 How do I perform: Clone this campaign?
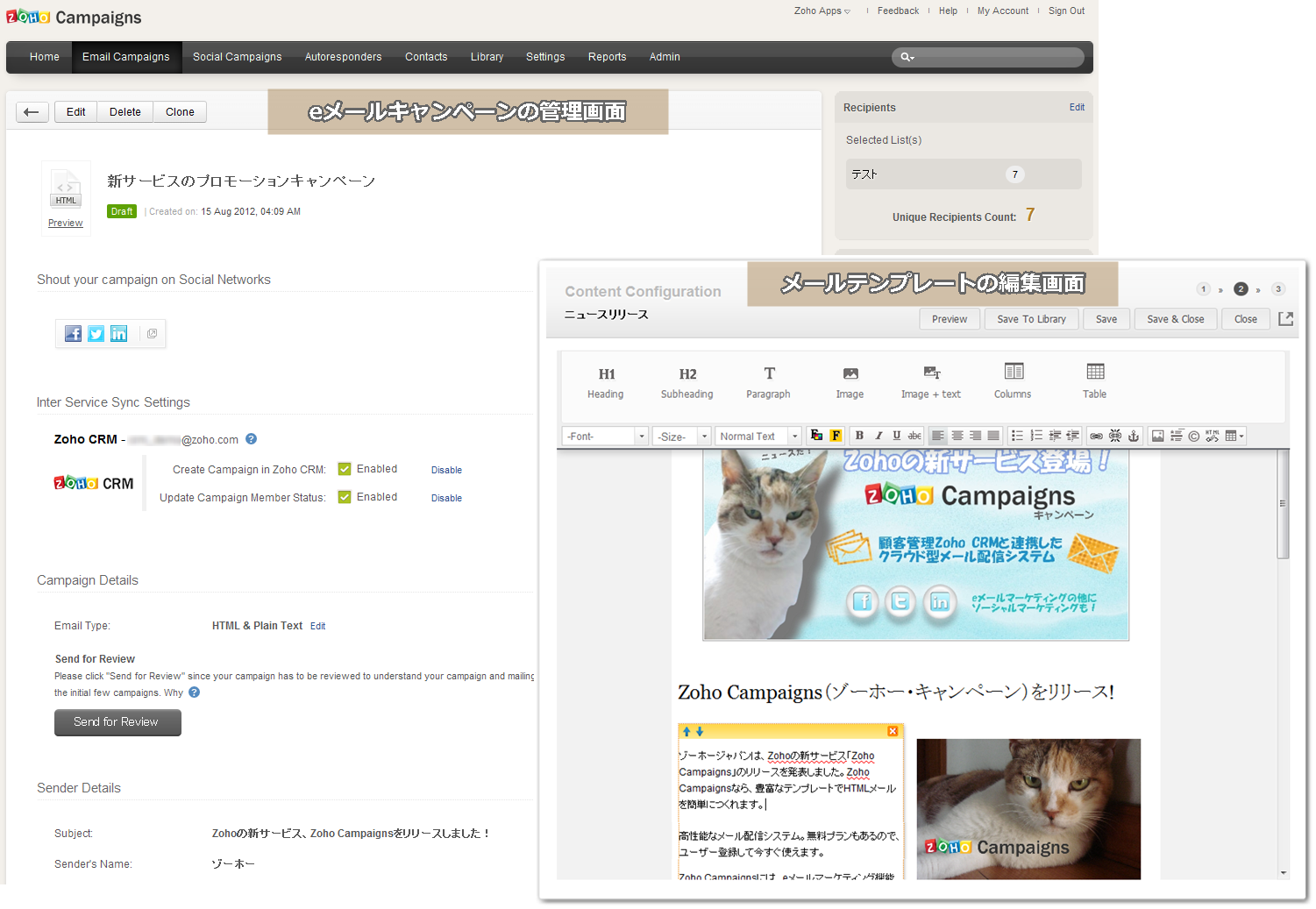tap(180, 112)
